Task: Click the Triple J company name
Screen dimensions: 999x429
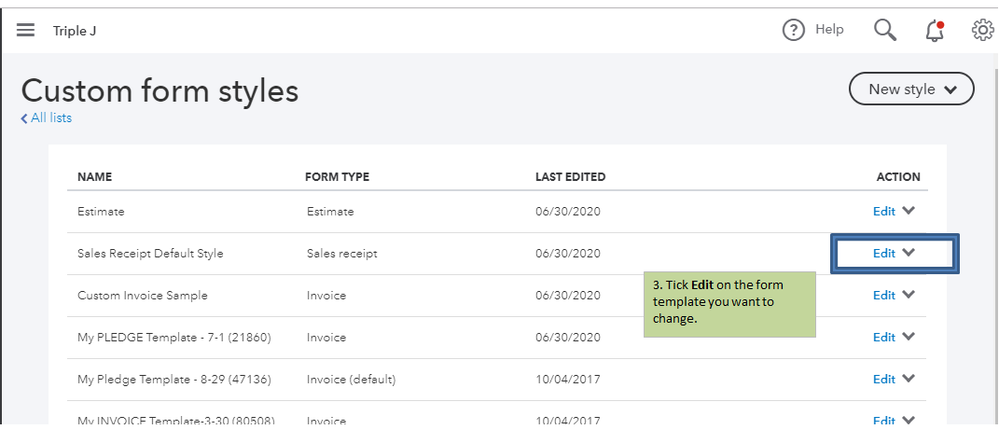Action: (x=74, y=31)
